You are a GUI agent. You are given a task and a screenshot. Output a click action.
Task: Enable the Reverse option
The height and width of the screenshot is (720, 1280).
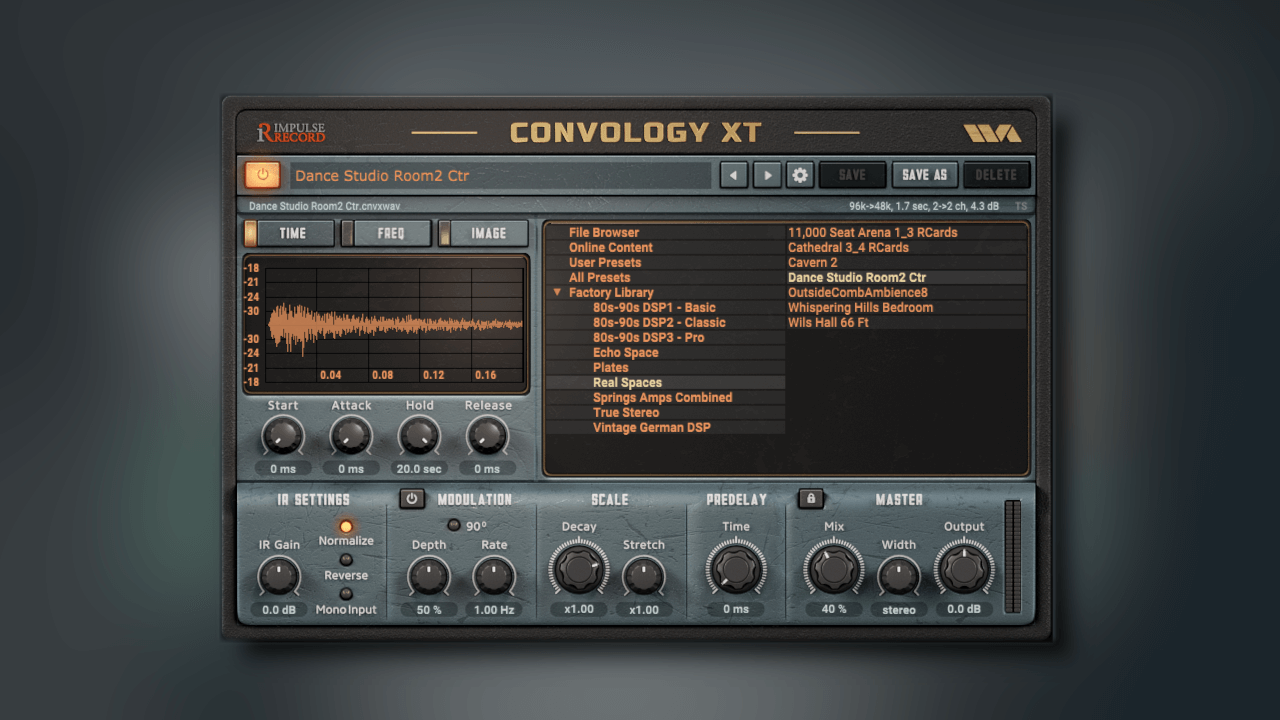[346, 560]
